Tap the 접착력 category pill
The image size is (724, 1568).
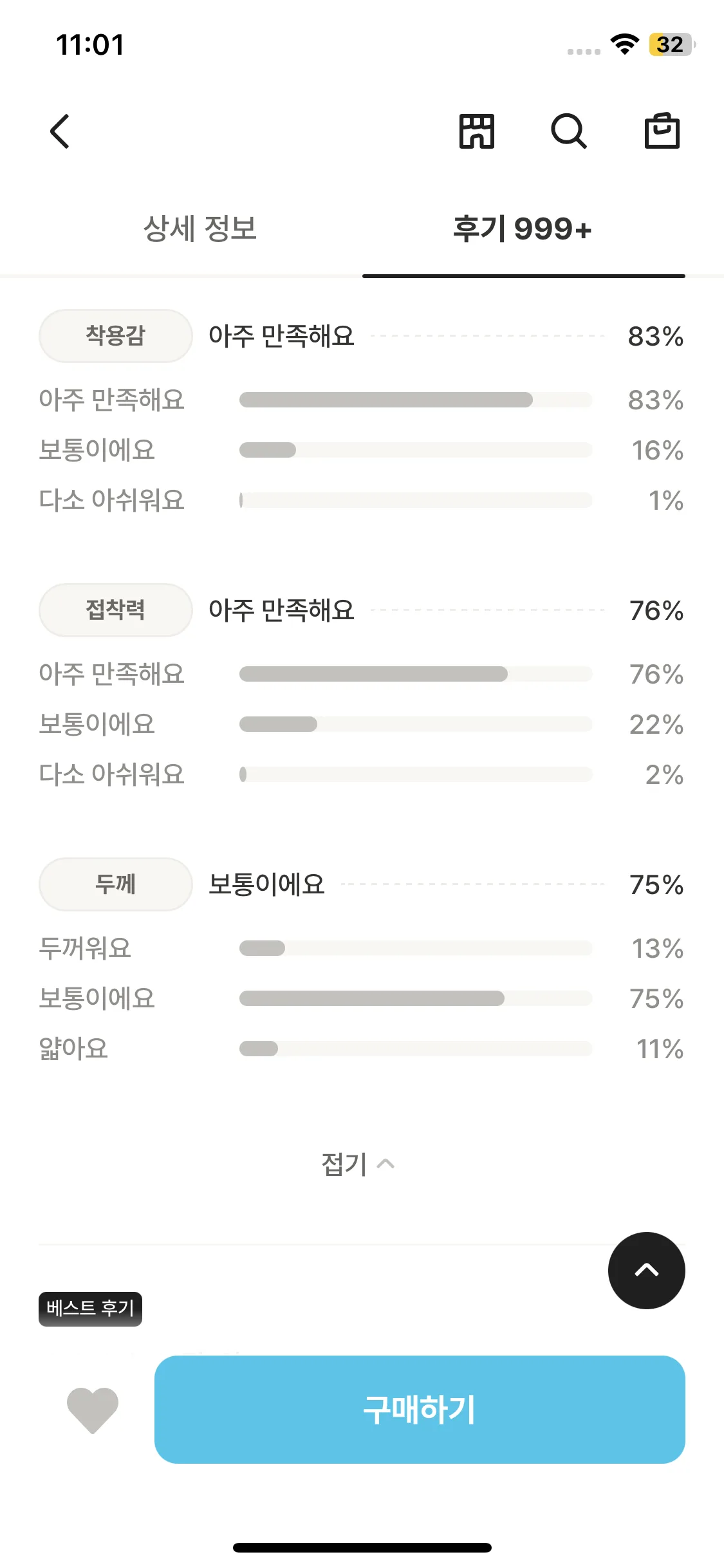point(116,610)
